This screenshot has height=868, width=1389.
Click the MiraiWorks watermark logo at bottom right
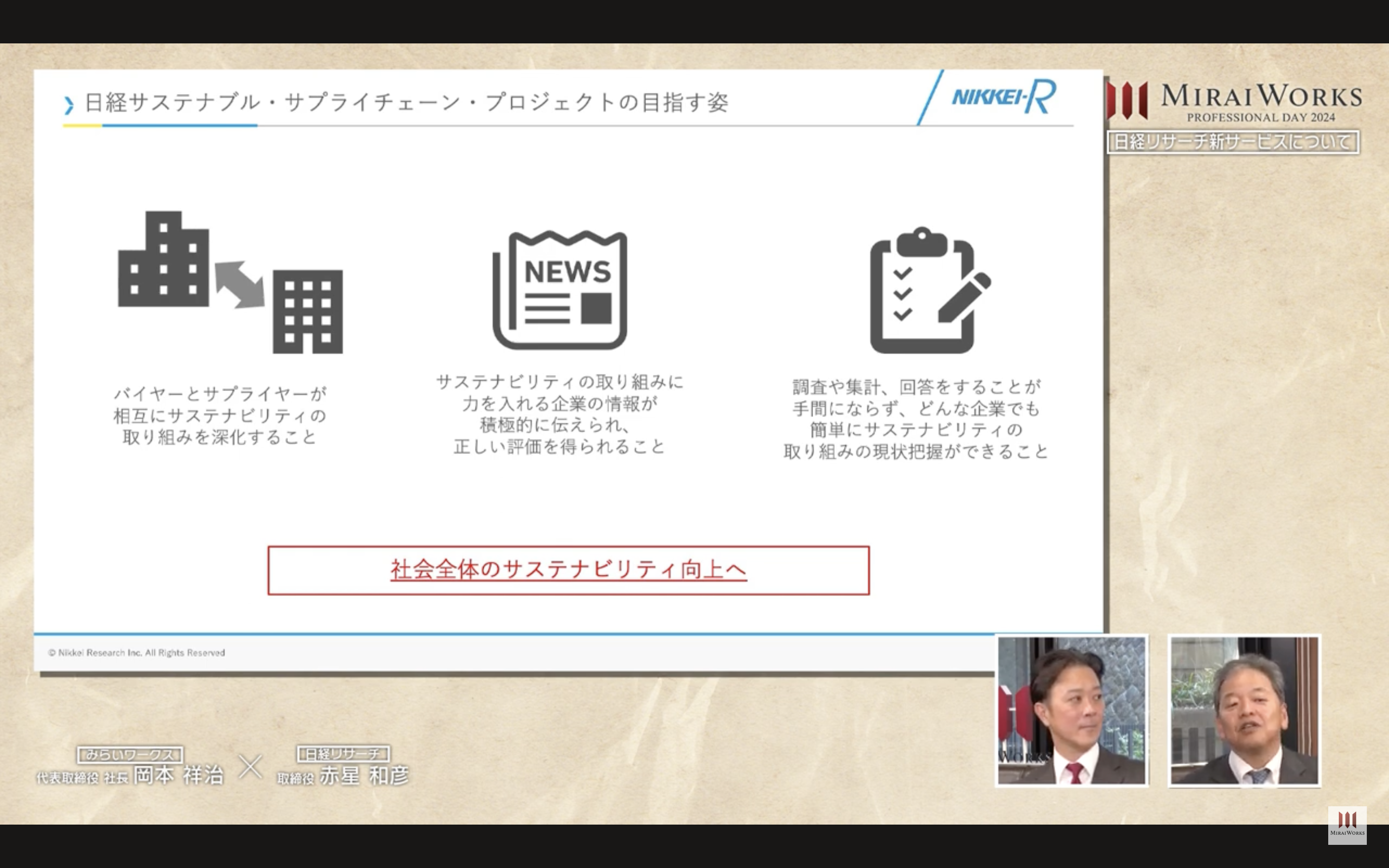1347,825
